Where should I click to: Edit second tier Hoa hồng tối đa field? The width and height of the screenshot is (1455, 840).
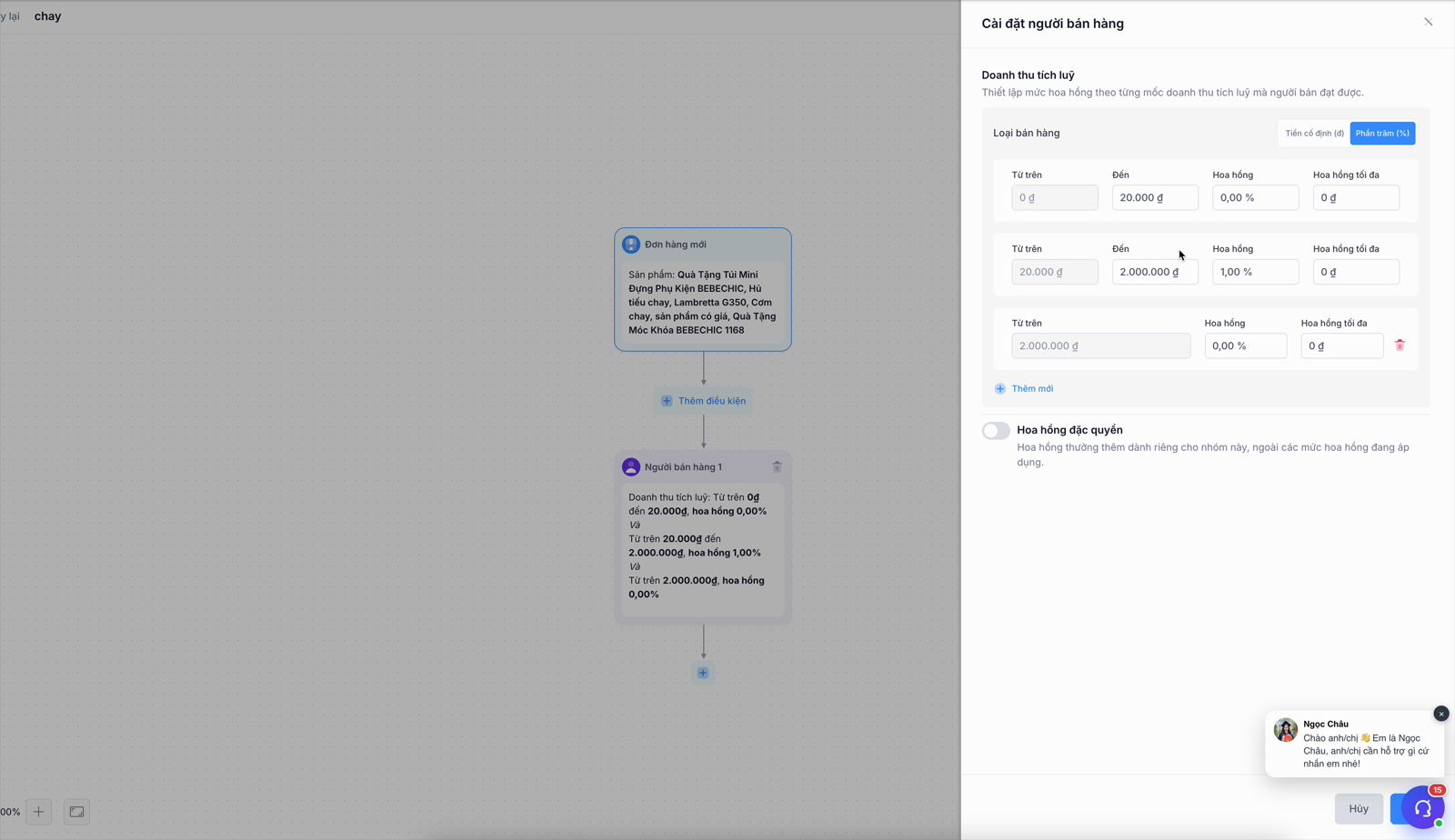coord(1356,272)
